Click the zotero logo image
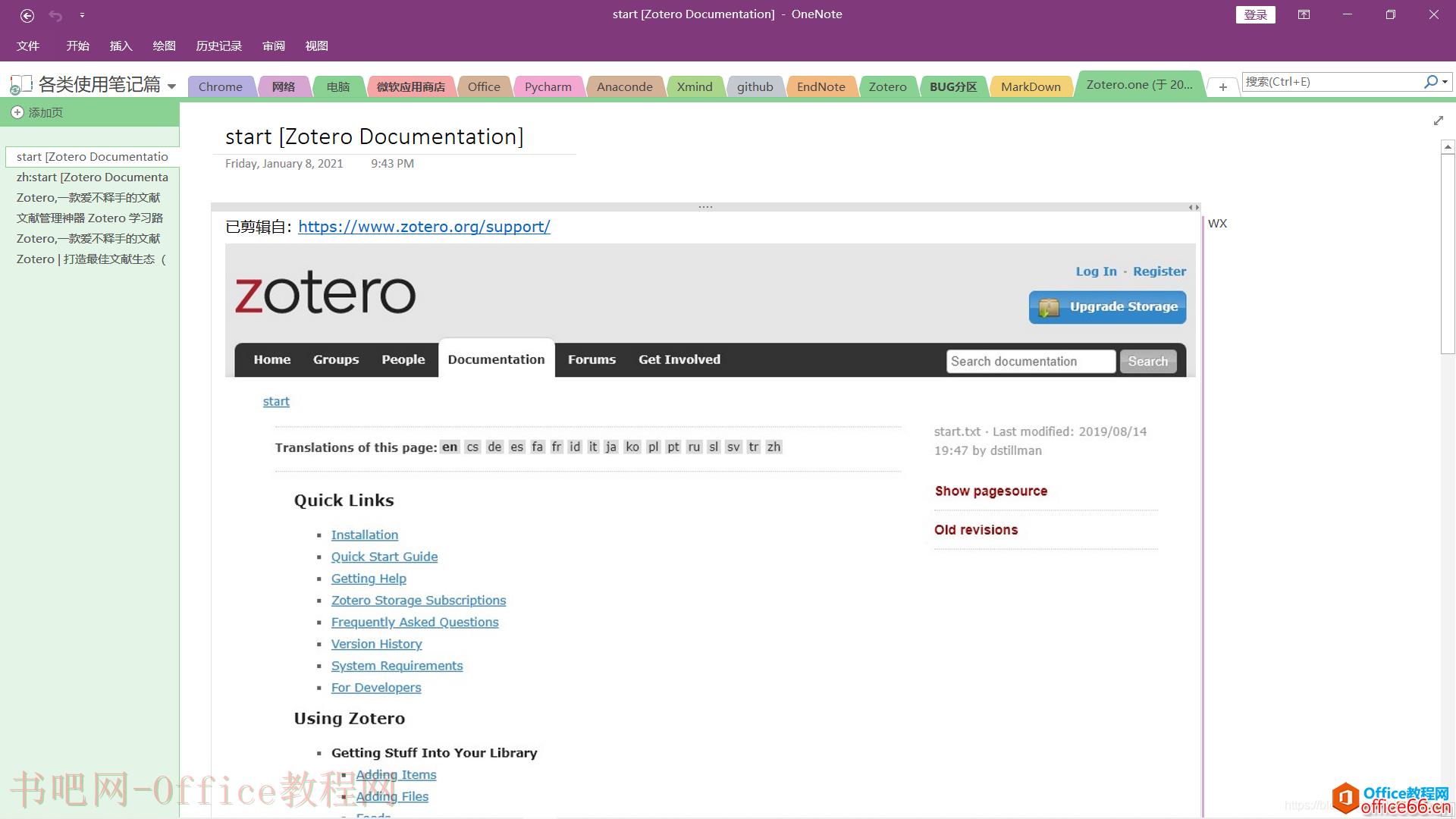Viewport: 1456px width, 819px height. [325, 293]
